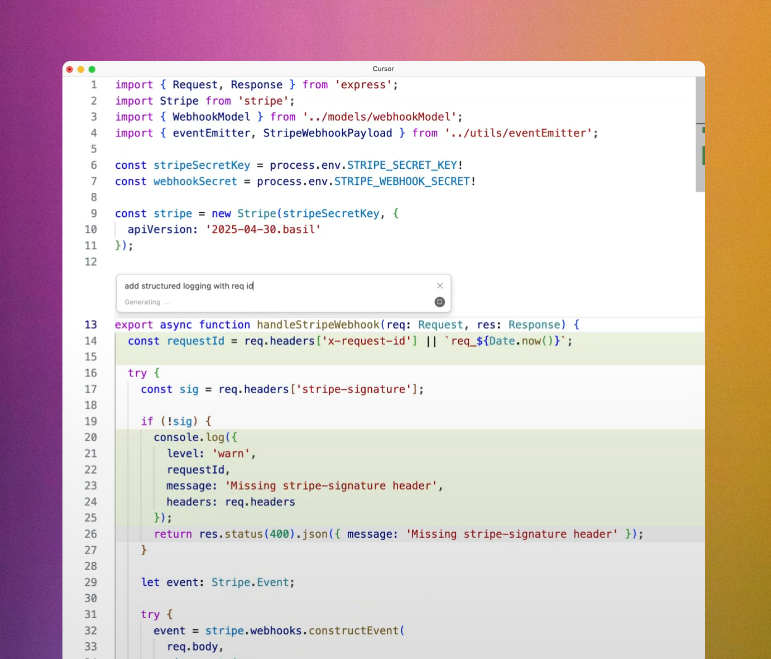Viewport: 771px width, 659px height.
Task: Click '2025-04-30.basil' apiVersion string
Action: point(263,230)
